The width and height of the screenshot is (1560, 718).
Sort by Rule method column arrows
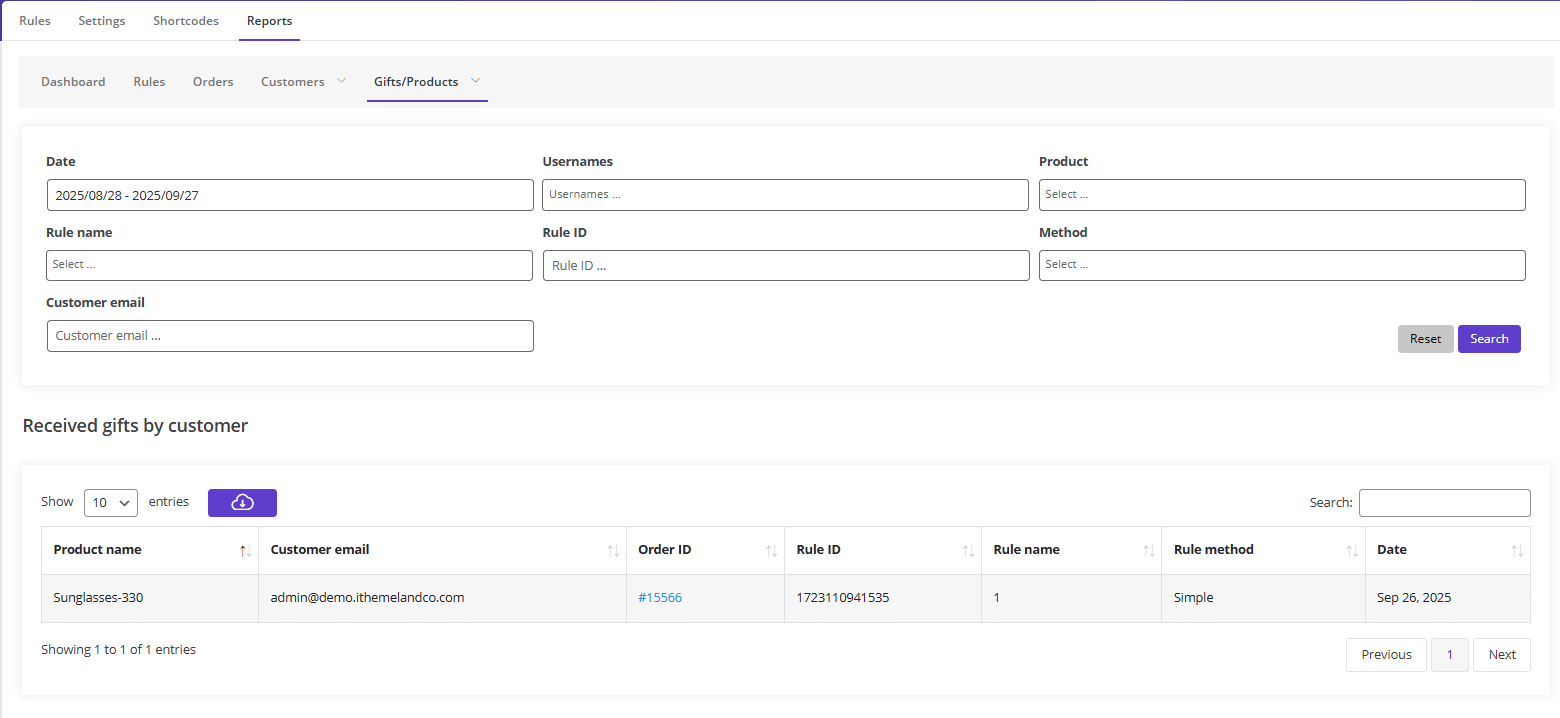pyautogui.click(x=1351, y=551)
